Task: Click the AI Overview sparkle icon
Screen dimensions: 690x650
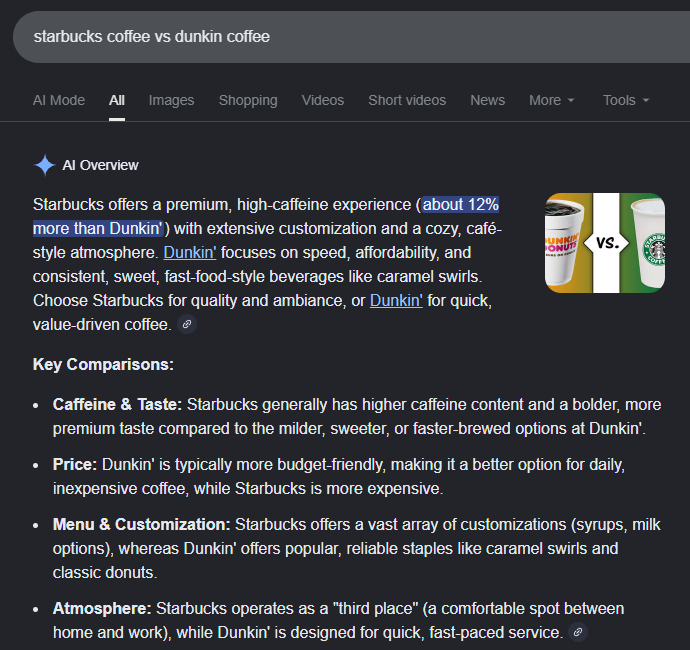Action: point(44,165)
